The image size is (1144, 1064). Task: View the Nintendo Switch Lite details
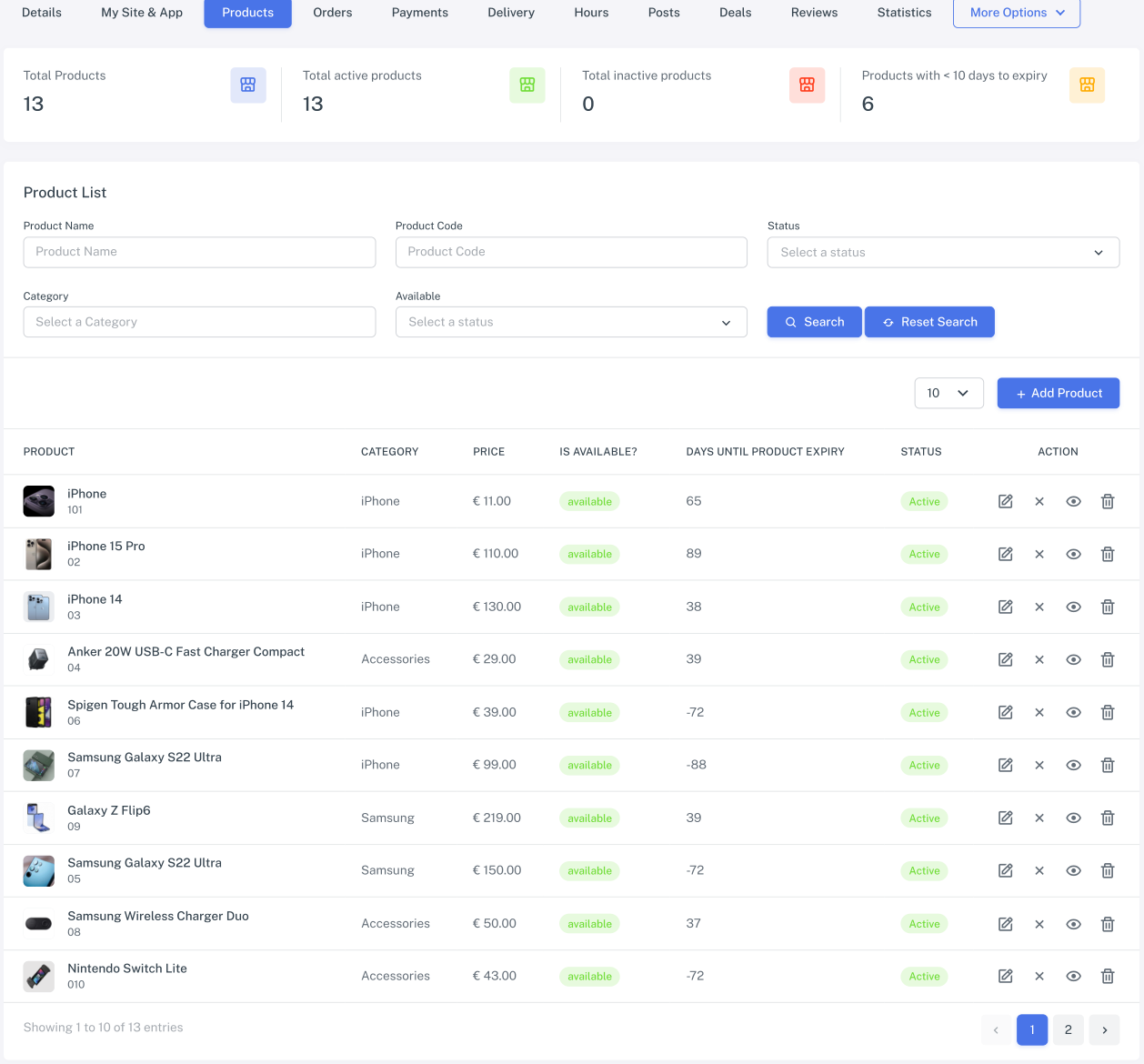1073,976
